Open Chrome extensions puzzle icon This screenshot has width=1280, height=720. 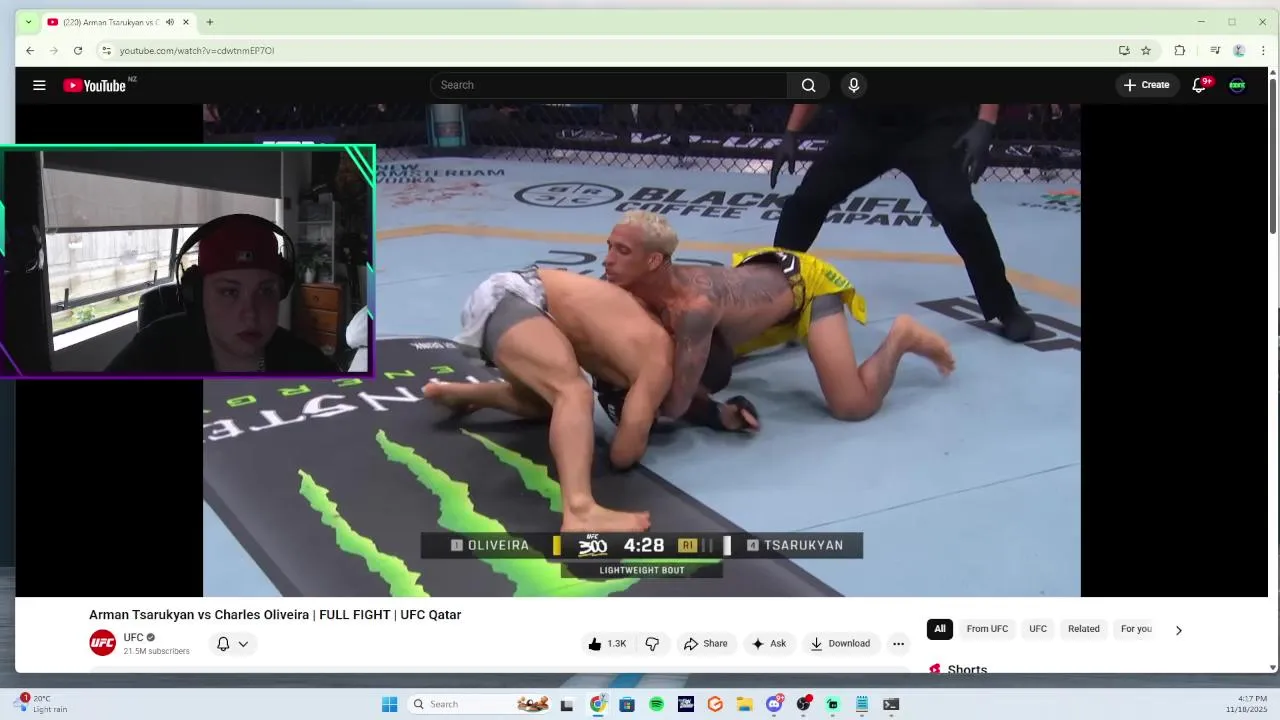(1180, 50)
